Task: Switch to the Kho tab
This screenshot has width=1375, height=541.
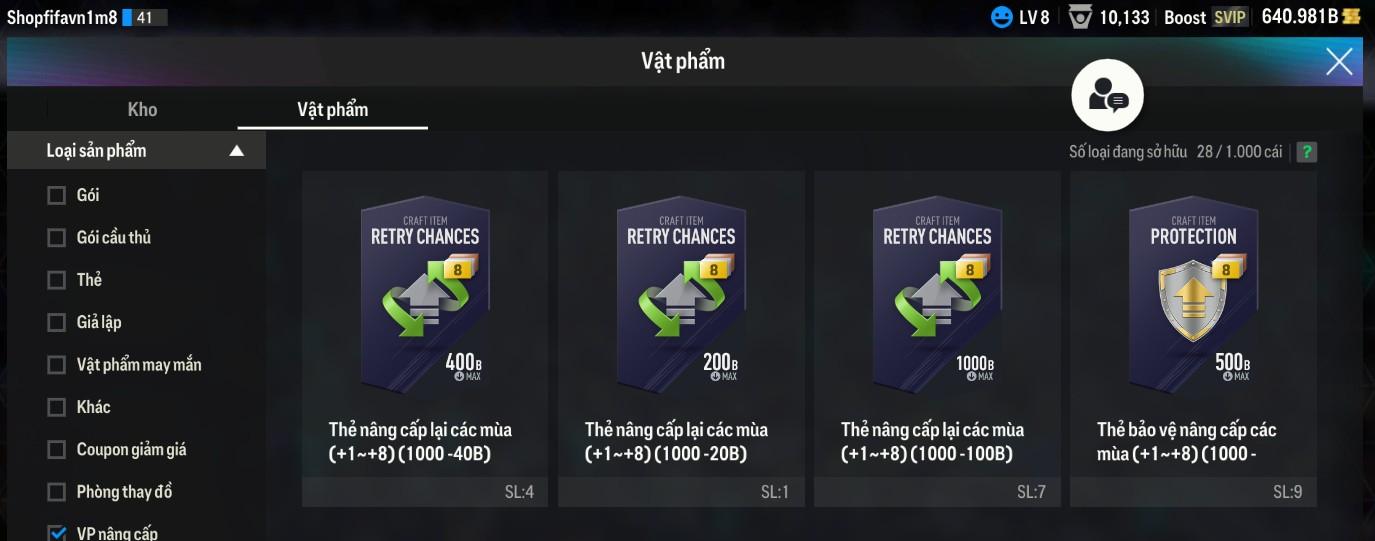Action: pos(142,110)
